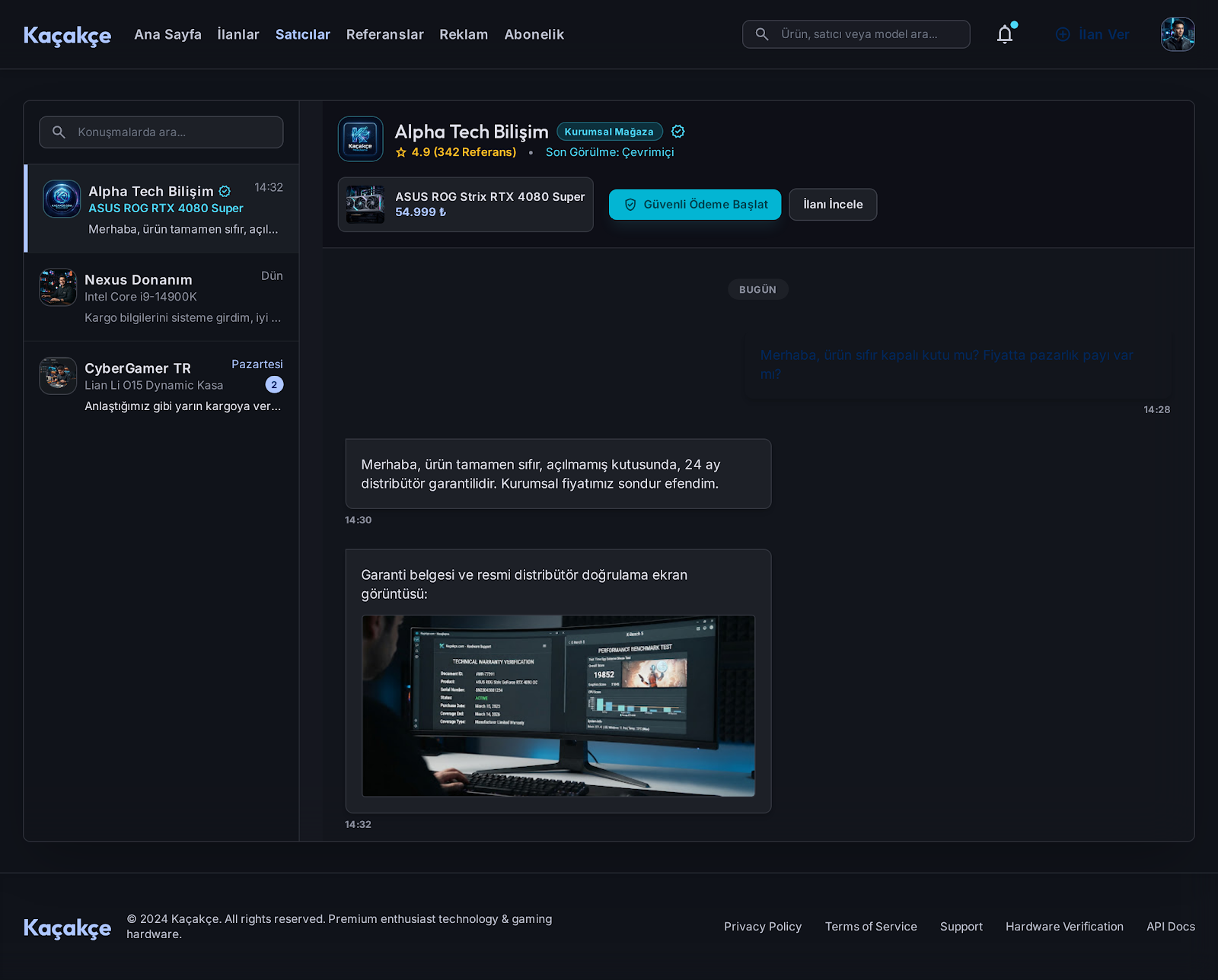The height and width of the screenshot is (980, 1218).
Task: Open the Abonelik page
Action: [x=534, y=34]
